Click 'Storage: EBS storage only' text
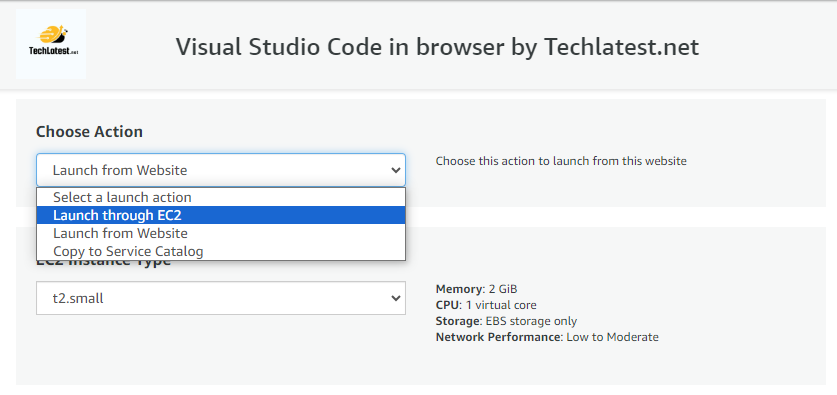Screen dimensions: 837x395 [x=506, y=321]
